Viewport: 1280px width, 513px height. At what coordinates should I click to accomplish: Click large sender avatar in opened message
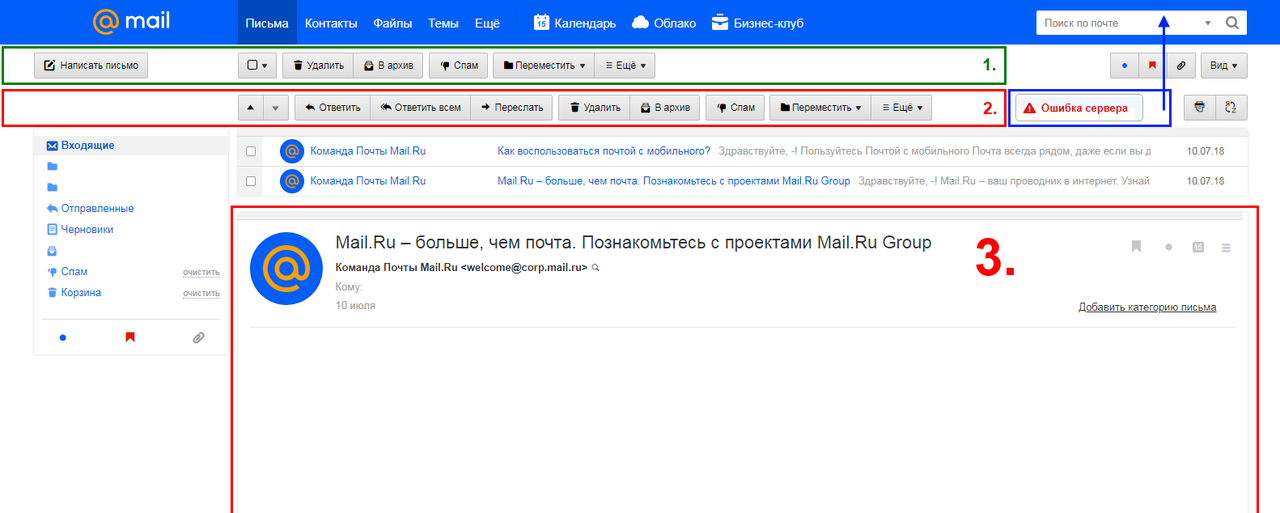tap(286, 268)
